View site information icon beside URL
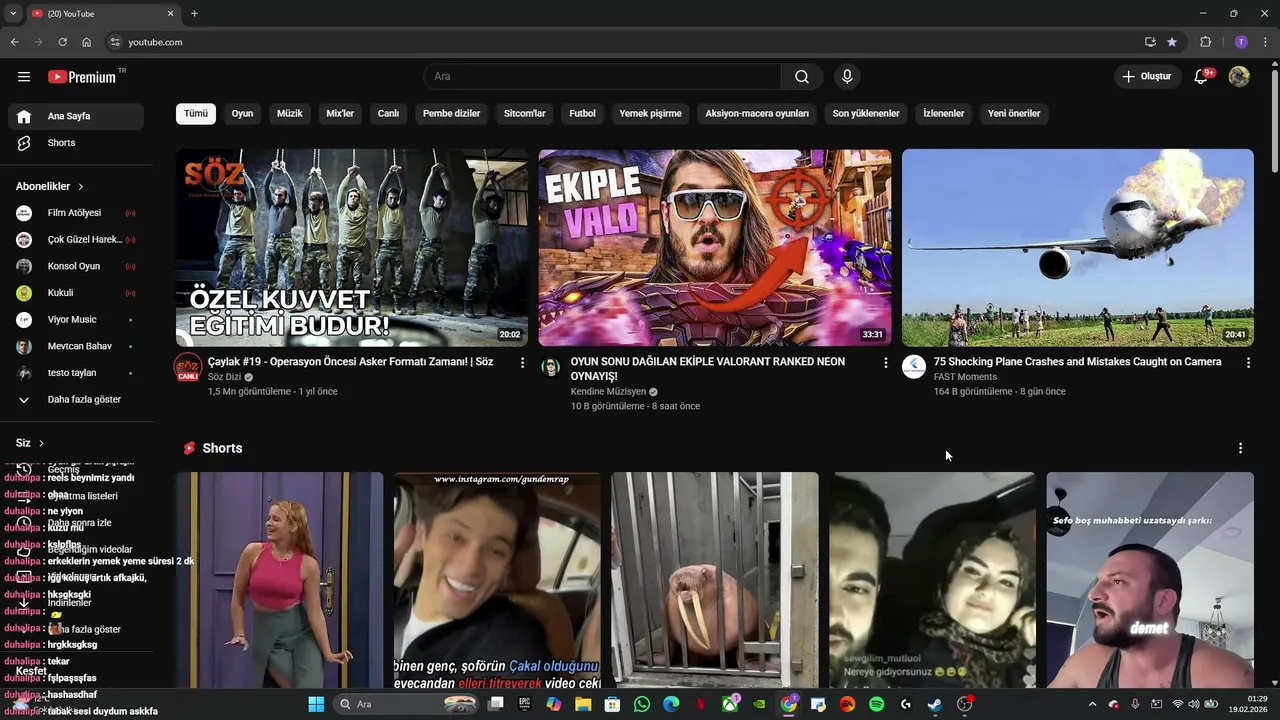This screenshot has width=1280, height=720. 115,42
